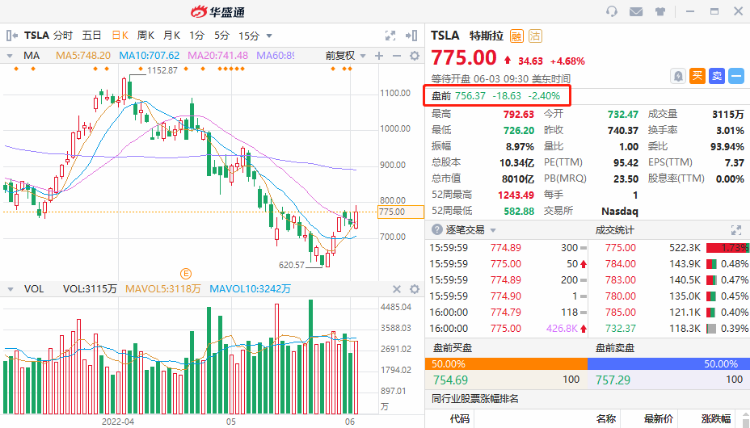
Task: Click blue 50.00% ask ratio bar
Action: pos(669,364)
